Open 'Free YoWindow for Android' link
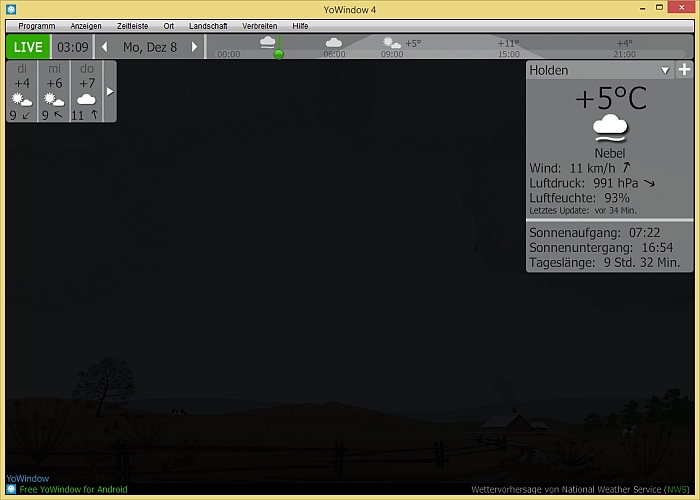This screenshot has width=700, height=500. [73, 489]
